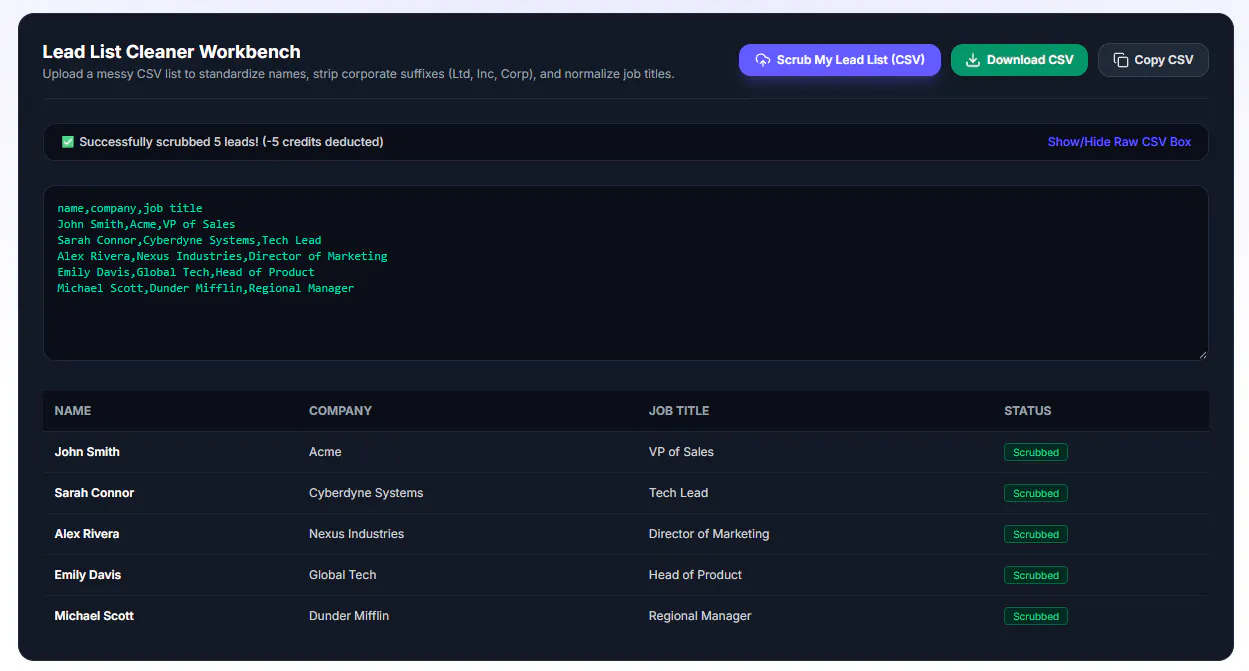Select the John Smith name cell
Viewport: 1249px width, 671px height.
coord(87,452)
